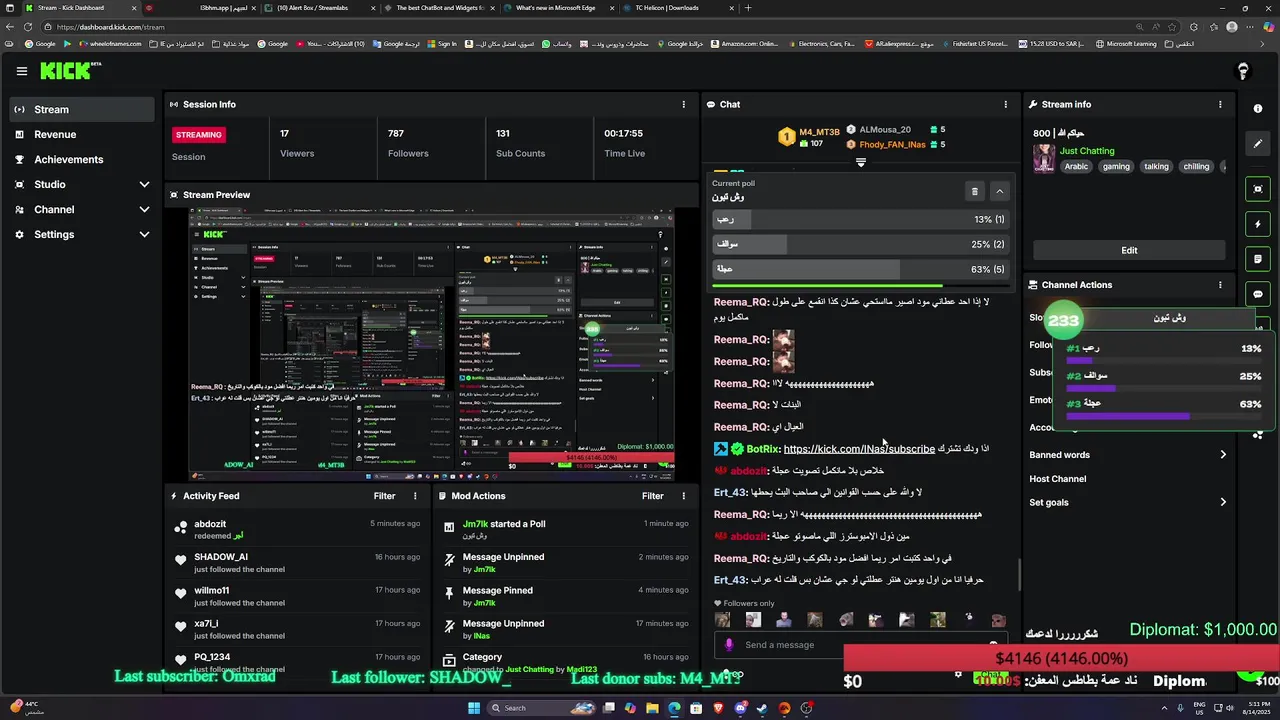1280x720 pixels.
Task: Click the redeem icon next to abdozit
Action: [181, 527]
